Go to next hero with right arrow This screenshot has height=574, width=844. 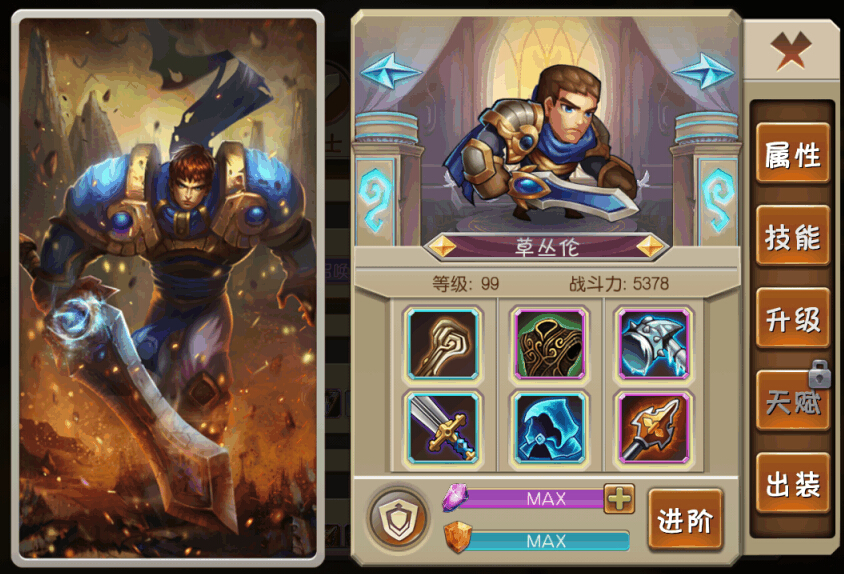coord(704,72)
